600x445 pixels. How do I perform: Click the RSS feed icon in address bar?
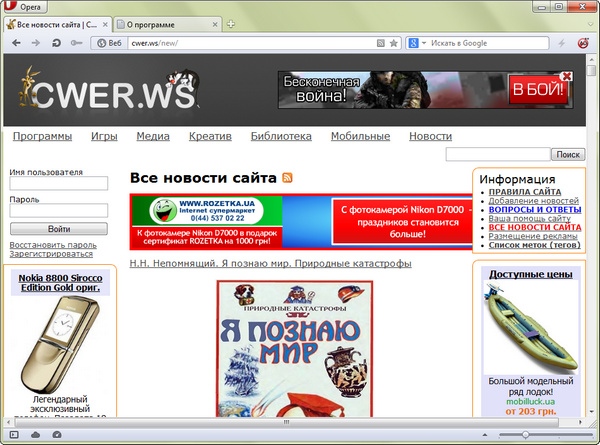point(380,43)
